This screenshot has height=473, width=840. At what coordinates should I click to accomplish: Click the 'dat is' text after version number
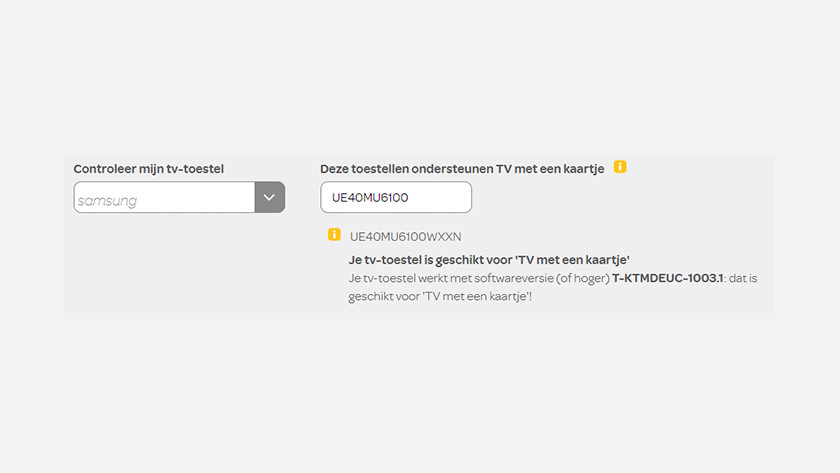click(x=744, y=278)
